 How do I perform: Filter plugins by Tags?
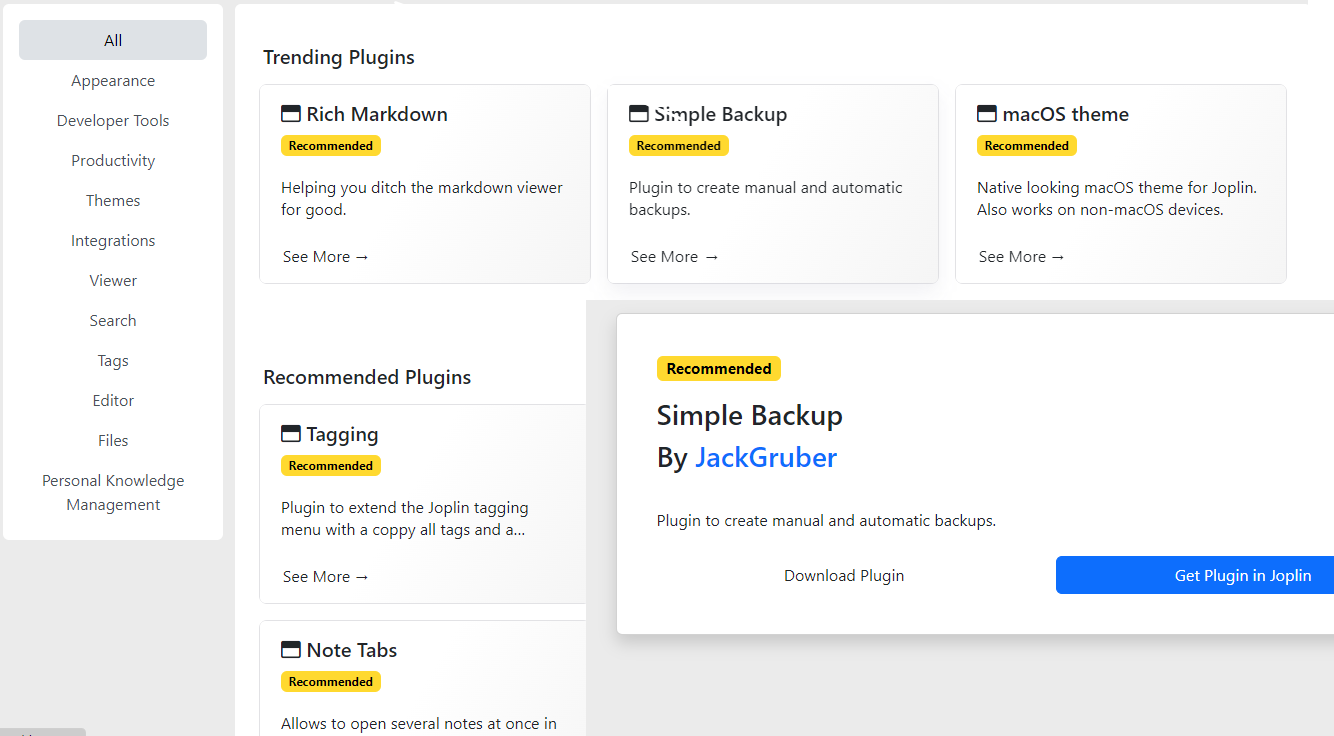(x=113, y=360)
